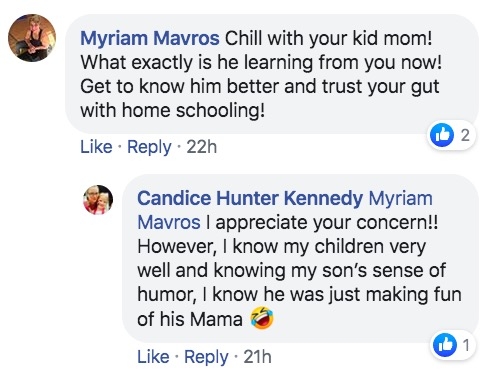Reply to Myriam Mavros's comment
The width and height of the screenshot is (501, 382).
(149, 147)
